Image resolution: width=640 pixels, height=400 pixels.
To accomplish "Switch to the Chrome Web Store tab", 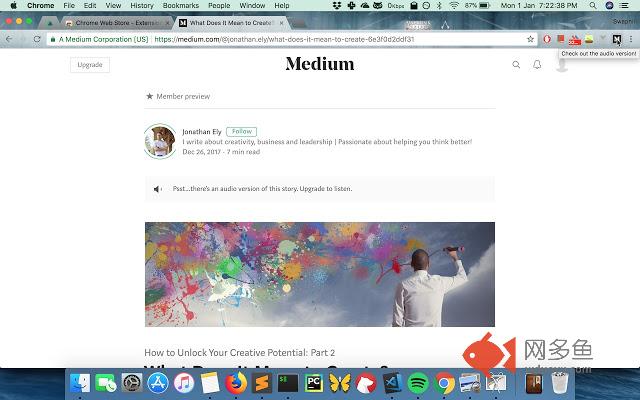I will (116, 23).
